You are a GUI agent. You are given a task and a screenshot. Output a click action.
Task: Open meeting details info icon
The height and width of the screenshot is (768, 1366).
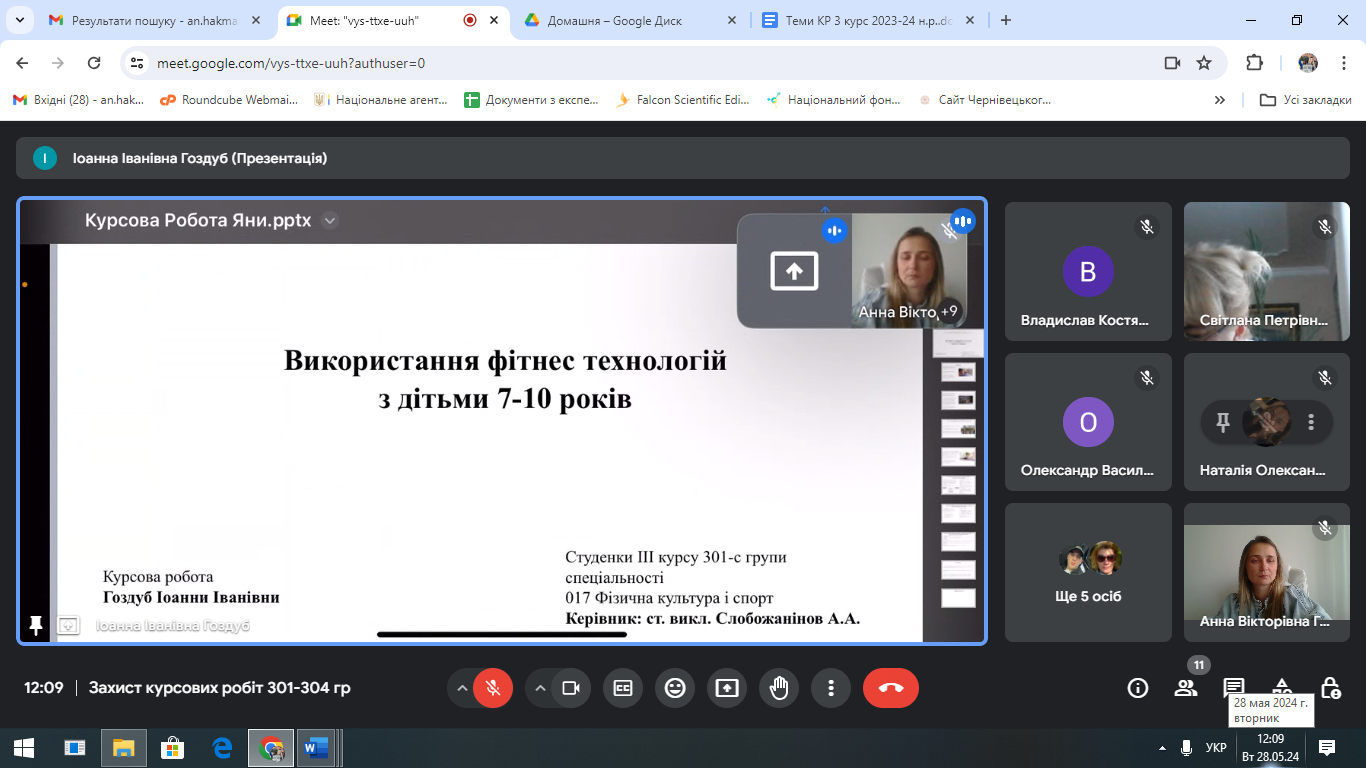point(1137,688)
